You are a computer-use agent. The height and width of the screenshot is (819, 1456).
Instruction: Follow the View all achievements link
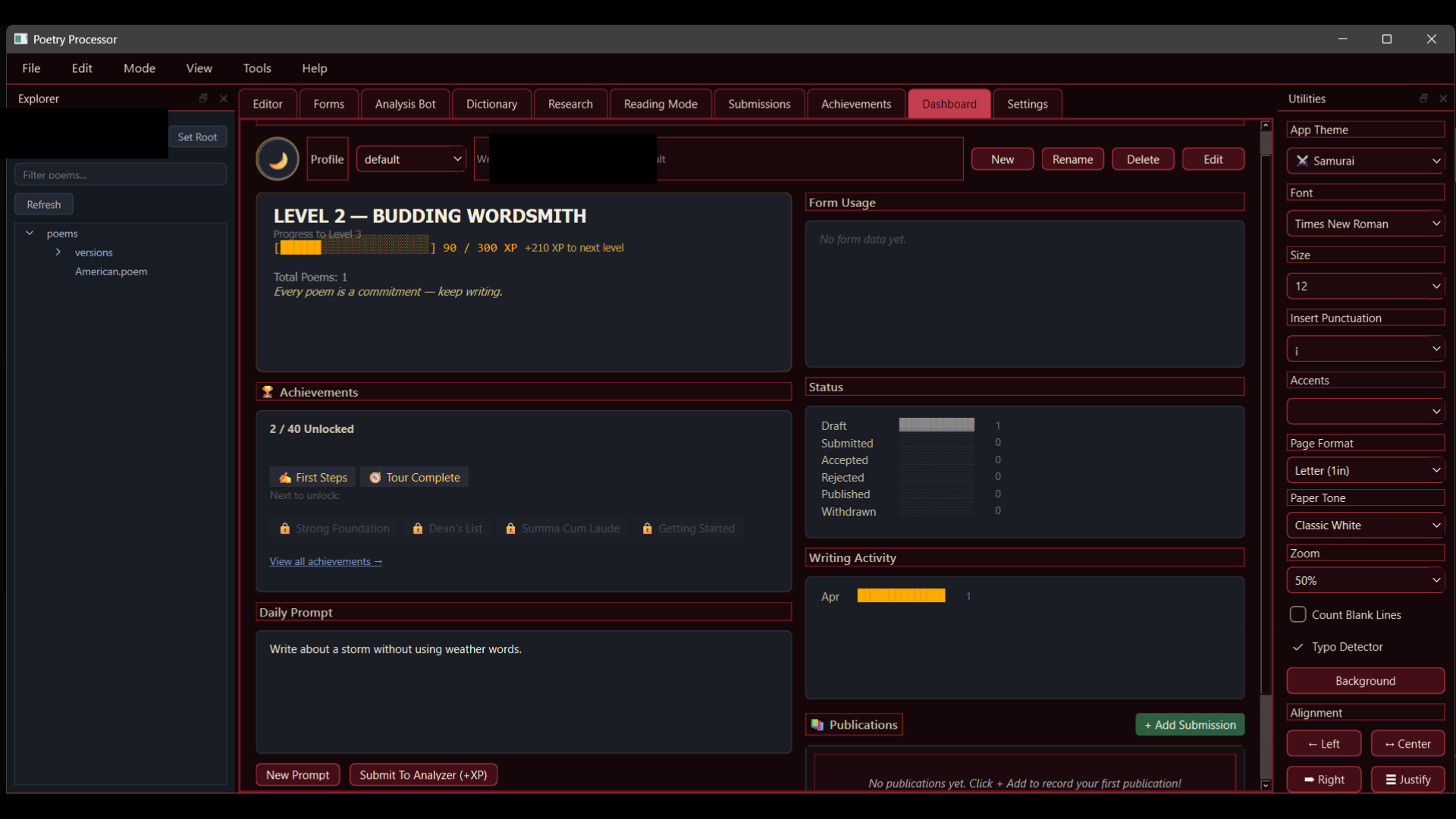pos(325,562)
